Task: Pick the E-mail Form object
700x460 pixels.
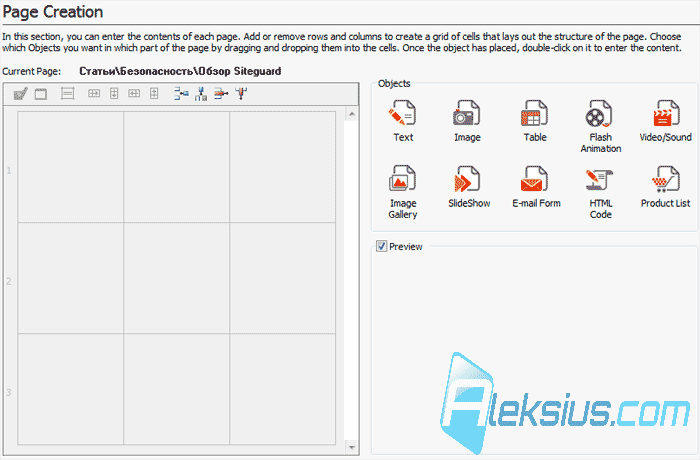Action: pos(535,179)
